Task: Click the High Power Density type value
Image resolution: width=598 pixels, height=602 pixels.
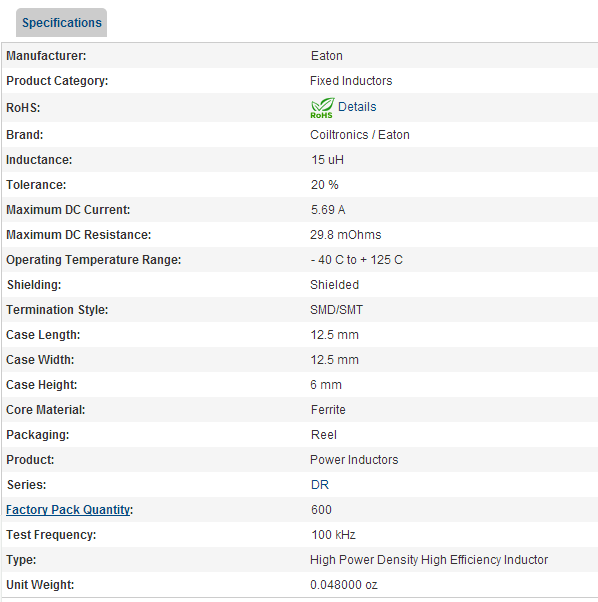Action: [429, 560]
